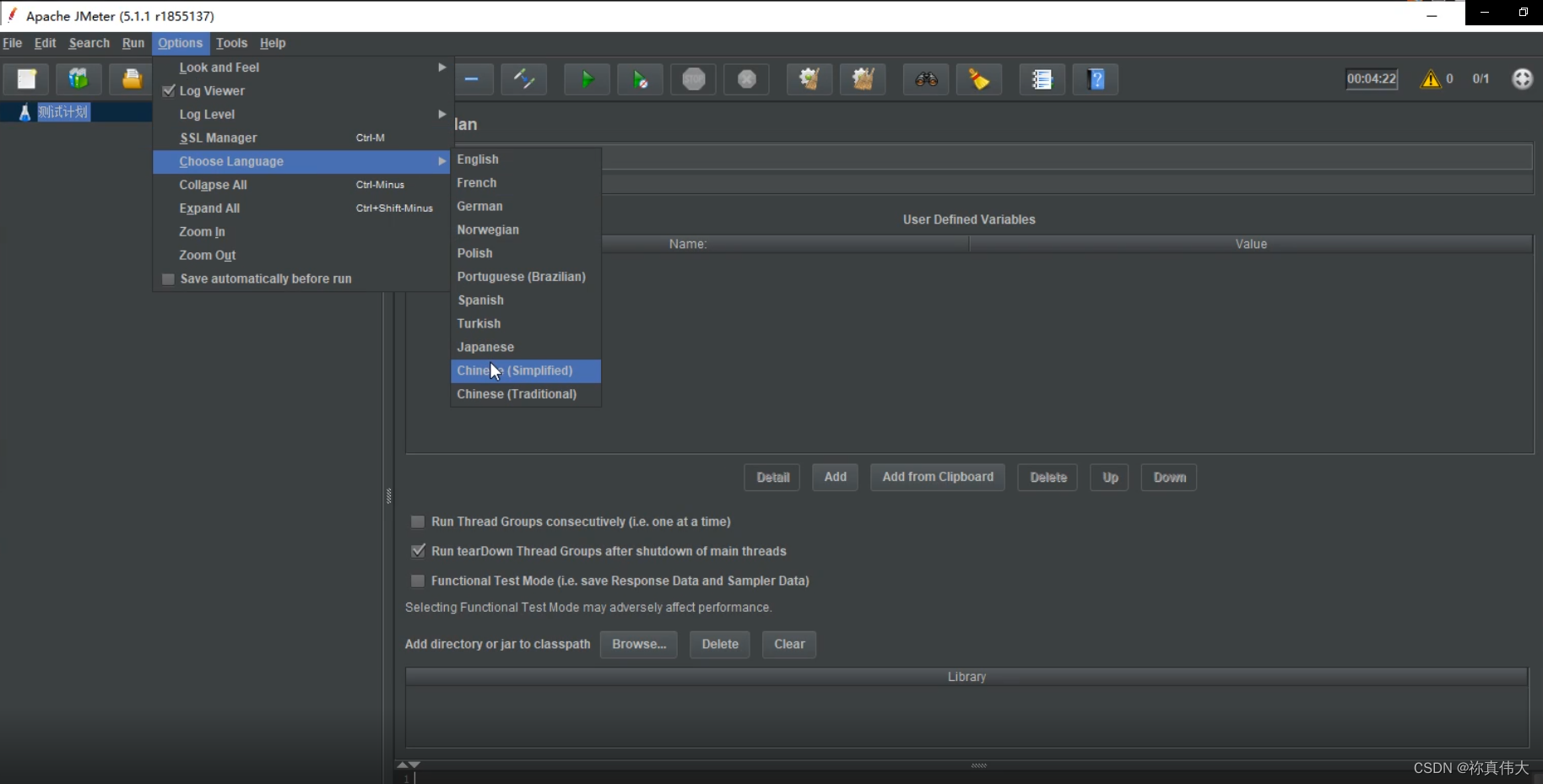Open the Templates icon in toolbar
The image size is (1543, 784).
79,79
